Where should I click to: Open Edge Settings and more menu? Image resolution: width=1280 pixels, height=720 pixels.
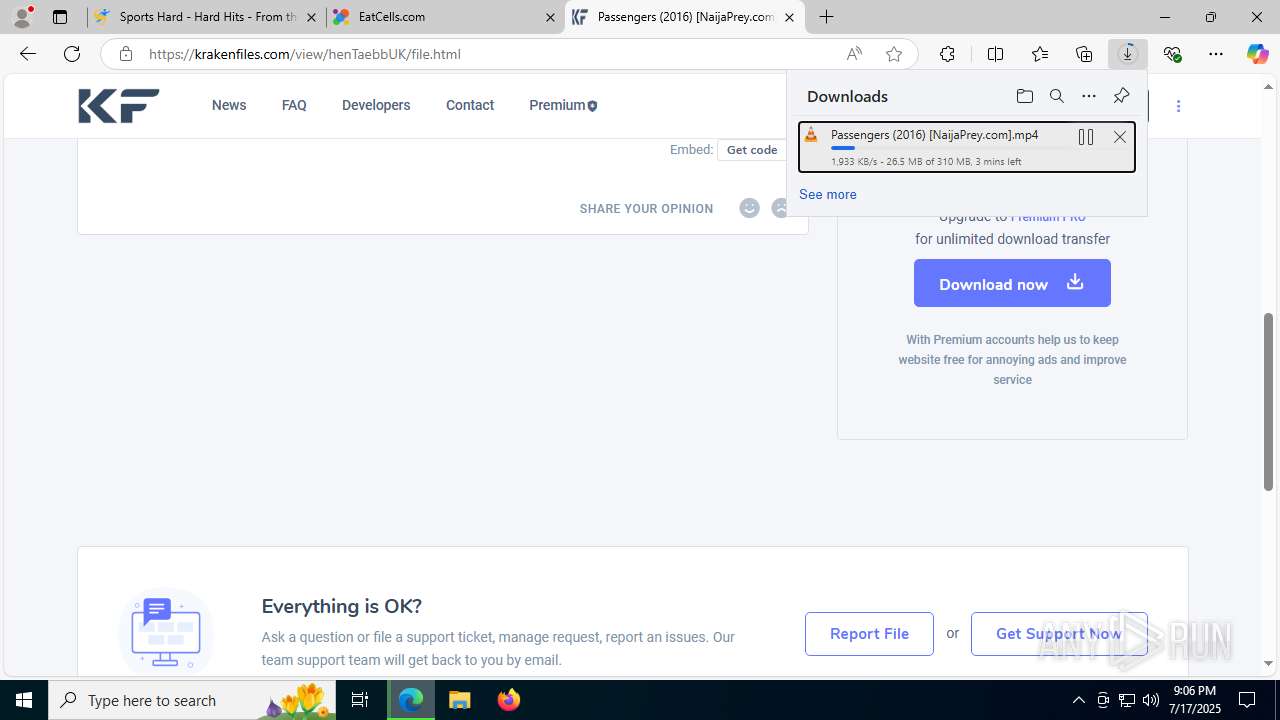(x=1216, y=54)
